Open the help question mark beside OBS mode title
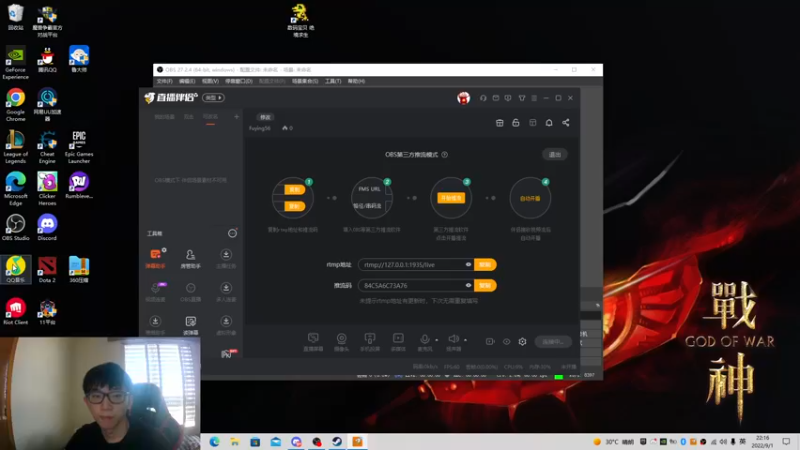800x450 pixels. tap(445, 155)
